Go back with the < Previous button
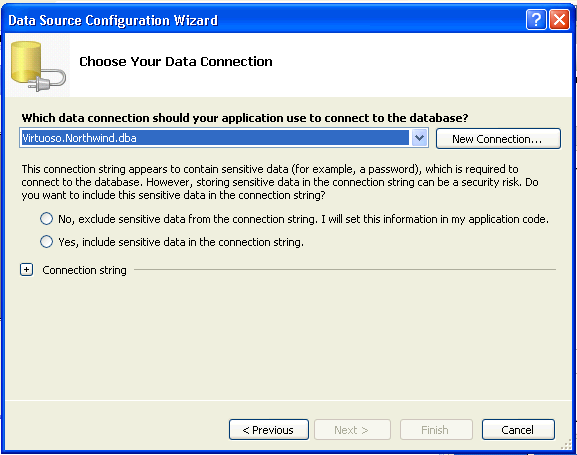Image resolution: width=577 pixels, height=455 pixels. click(x=269, y=430)
